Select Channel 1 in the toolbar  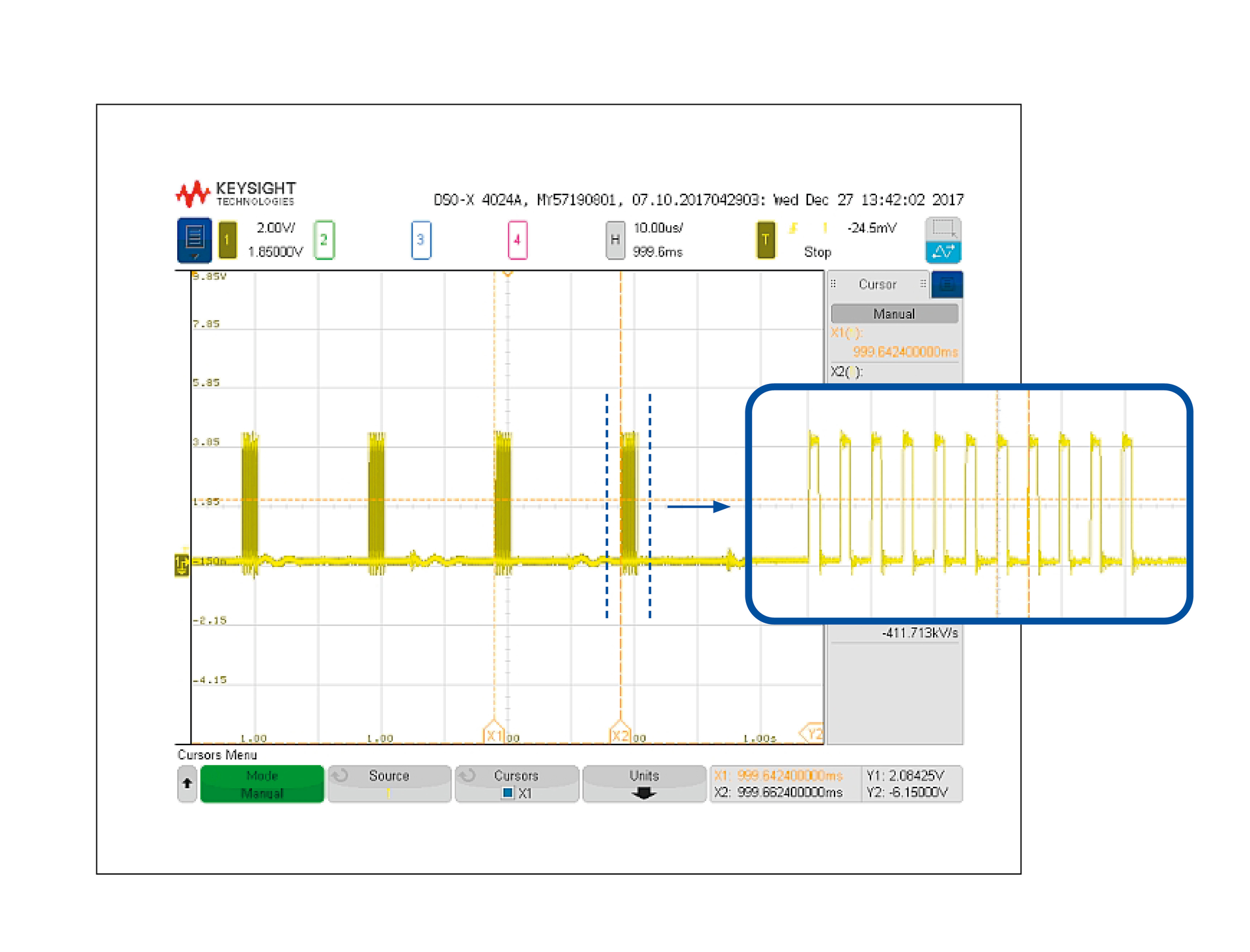pos(227,239)
